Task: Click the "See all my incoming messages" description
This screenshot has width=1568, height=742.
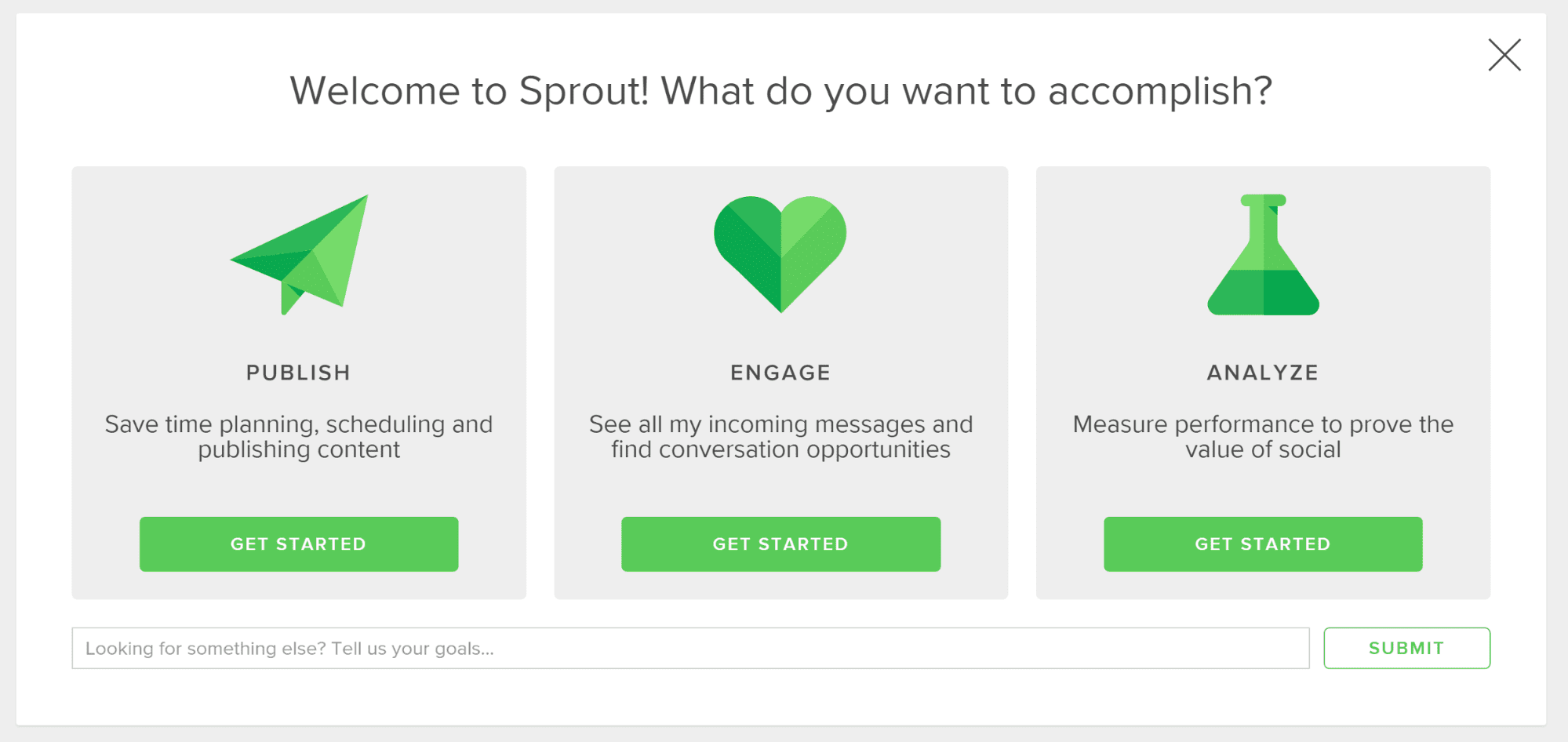Action: click(x=780, y=436)
